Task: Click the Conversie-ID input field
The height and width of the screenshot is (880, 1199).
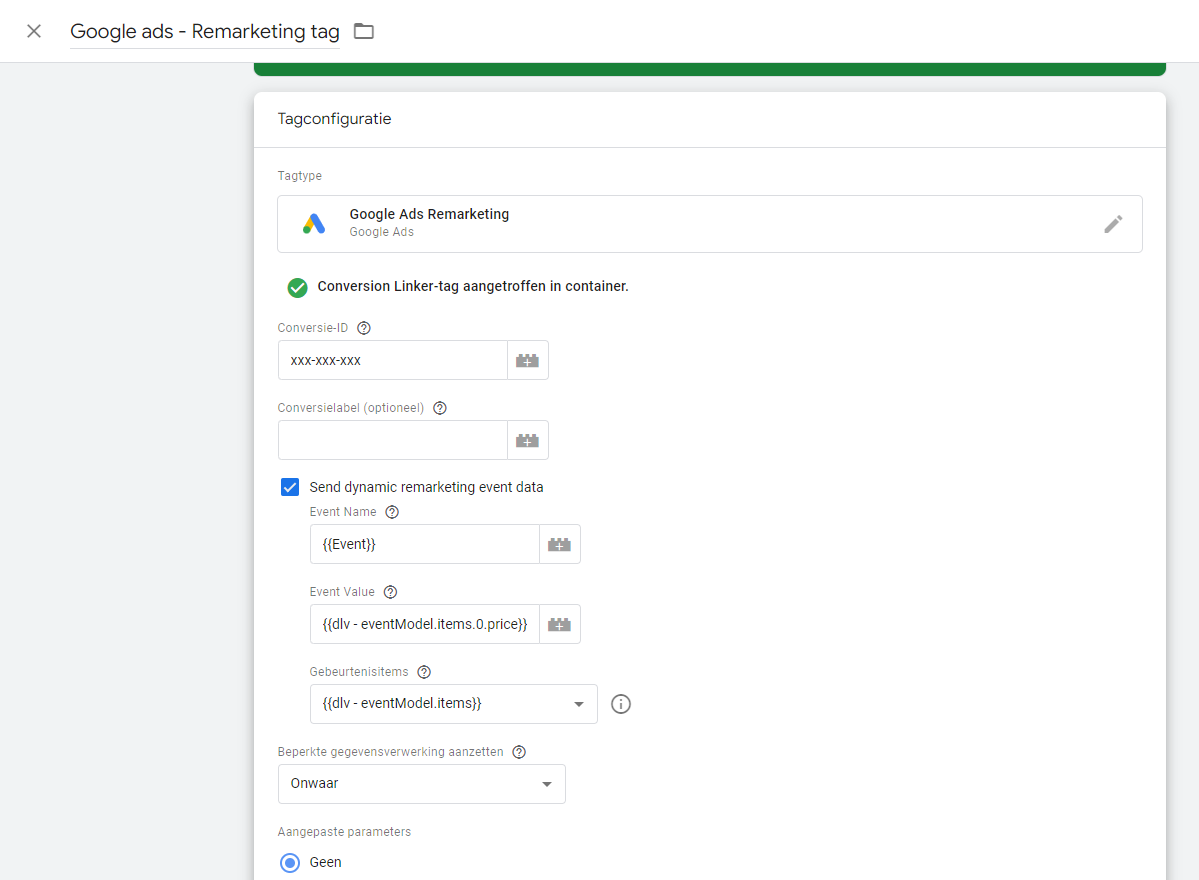Action: coord(393,360)
